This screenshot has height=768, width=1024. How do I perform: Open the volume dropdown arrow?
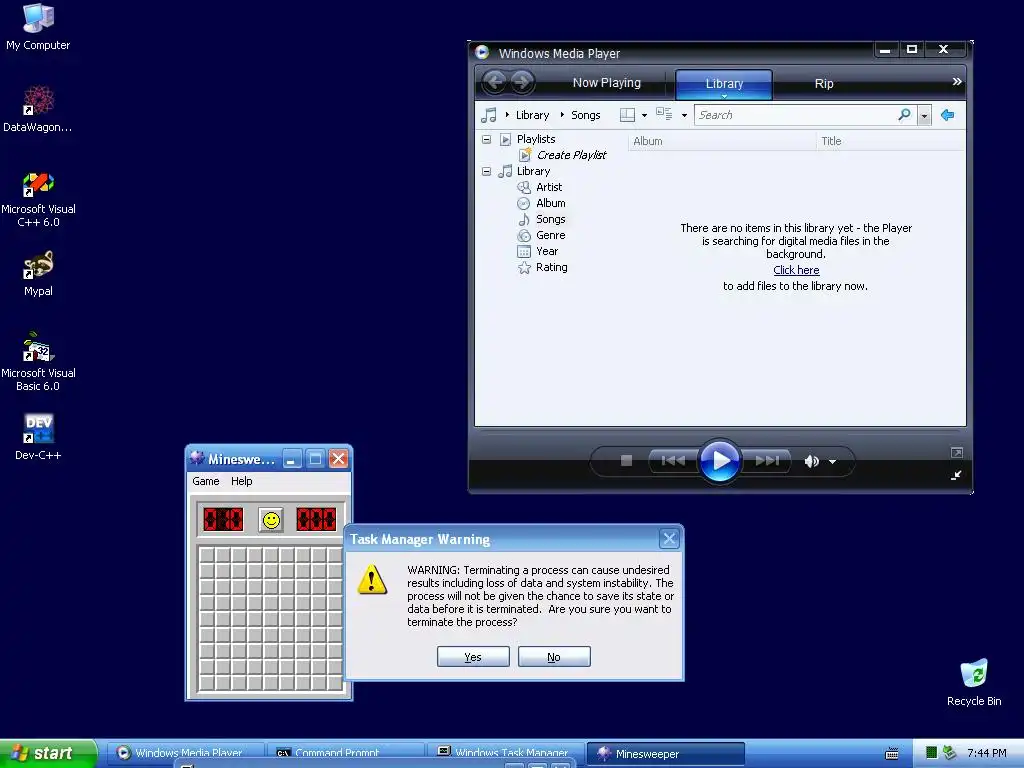point(833,462)
